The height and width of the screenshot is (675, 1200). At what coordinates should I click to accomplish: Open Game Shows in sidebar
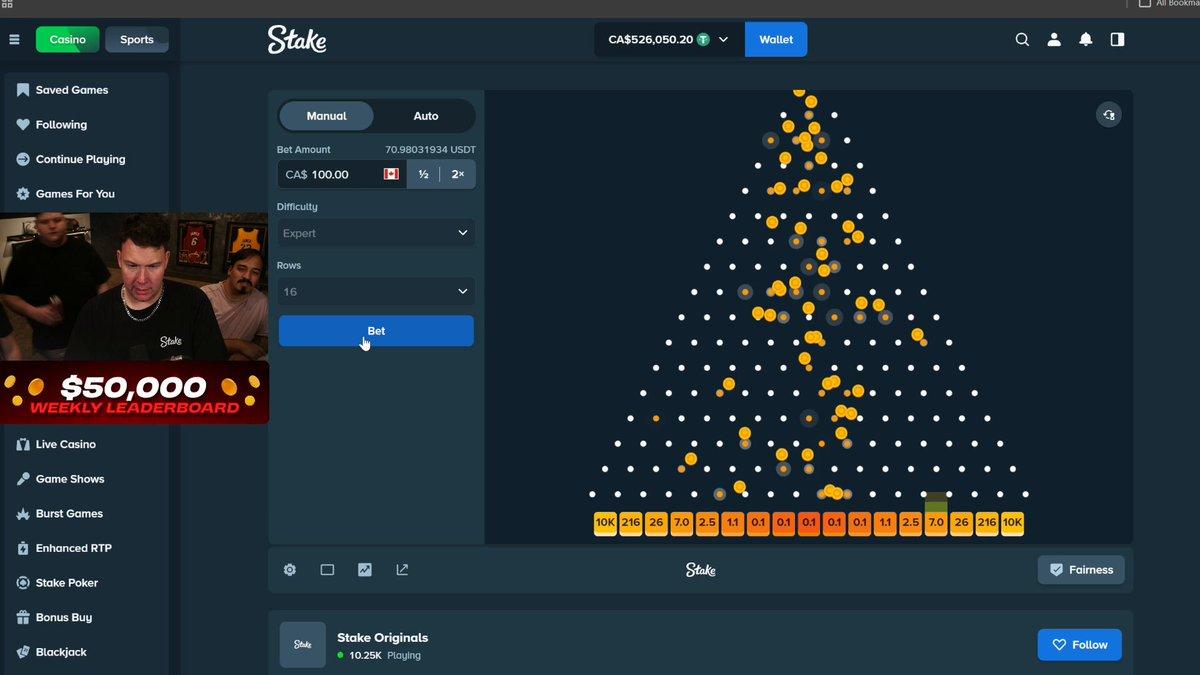click(86, 479)
